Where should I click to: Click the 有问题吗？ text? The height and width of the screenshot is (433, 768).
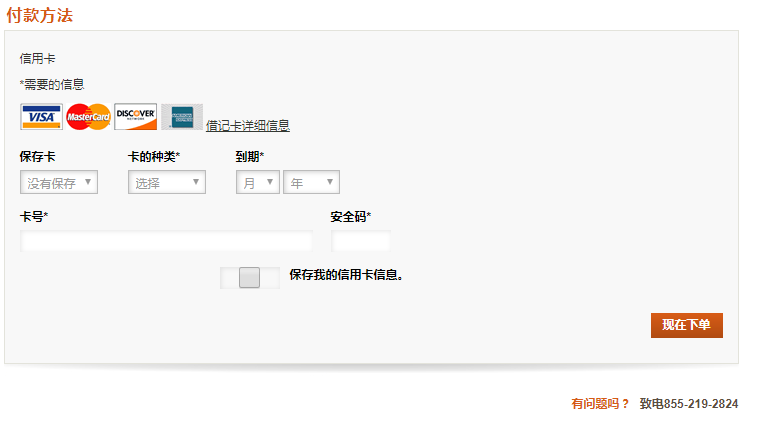click(600, 404)
